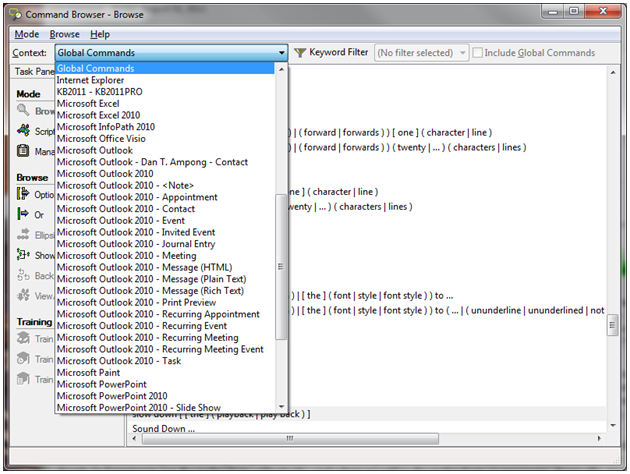The height and width of the screenshot is (474, 630).
Task: Click the Keyword Filter funnel icon
Action: click(x=300, y=53)
